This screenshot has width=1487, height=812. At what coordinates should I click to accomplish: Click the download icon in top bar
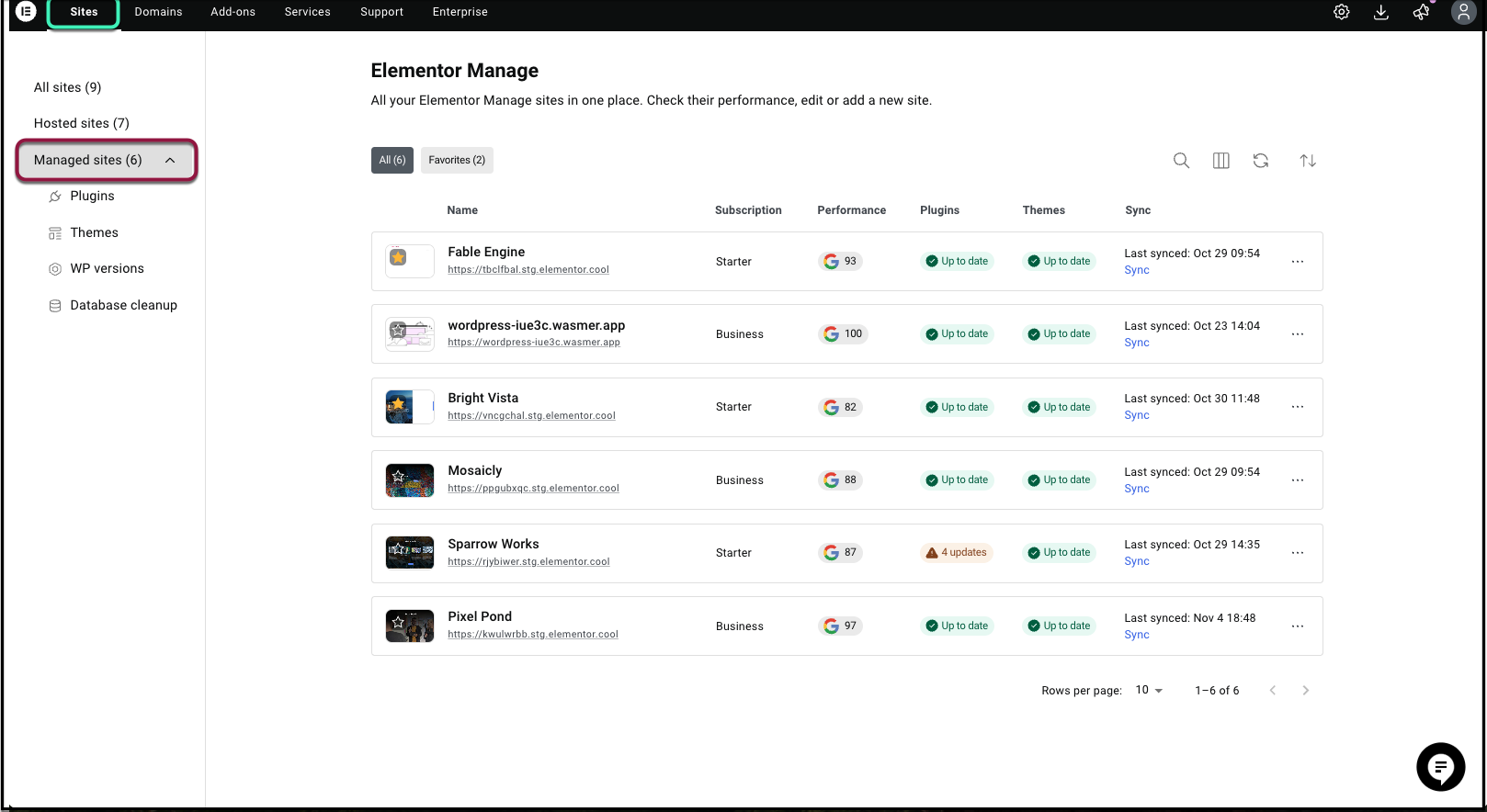tap(1380, 12)
